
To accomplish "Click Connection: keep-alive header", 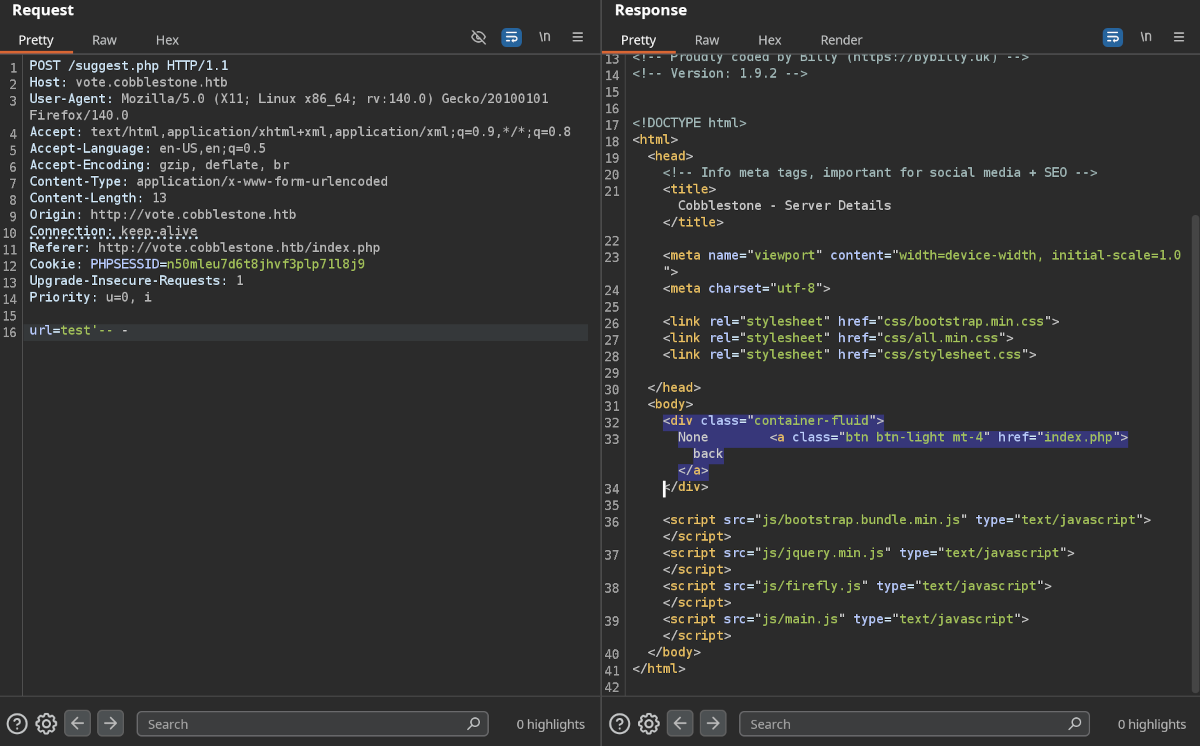I will tap(113, 231).
